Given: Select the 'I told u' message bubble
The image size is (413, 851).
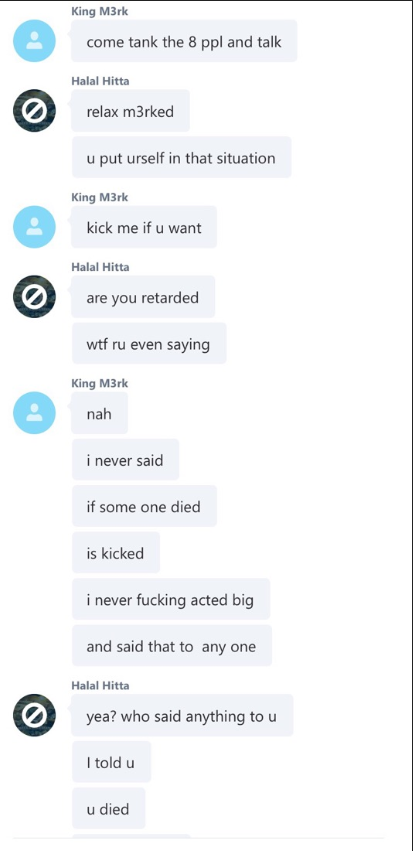Looking at the screenshot, I should pos(111,762).
